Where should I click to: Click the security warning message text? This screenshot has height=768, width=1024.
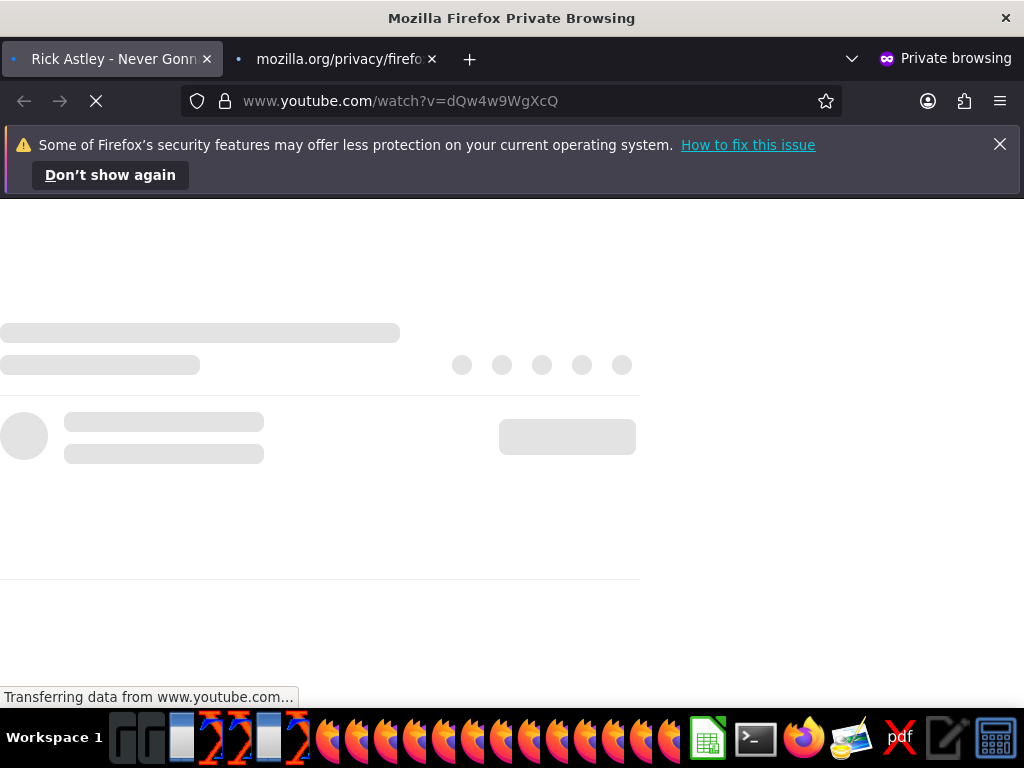pos(355,145)
